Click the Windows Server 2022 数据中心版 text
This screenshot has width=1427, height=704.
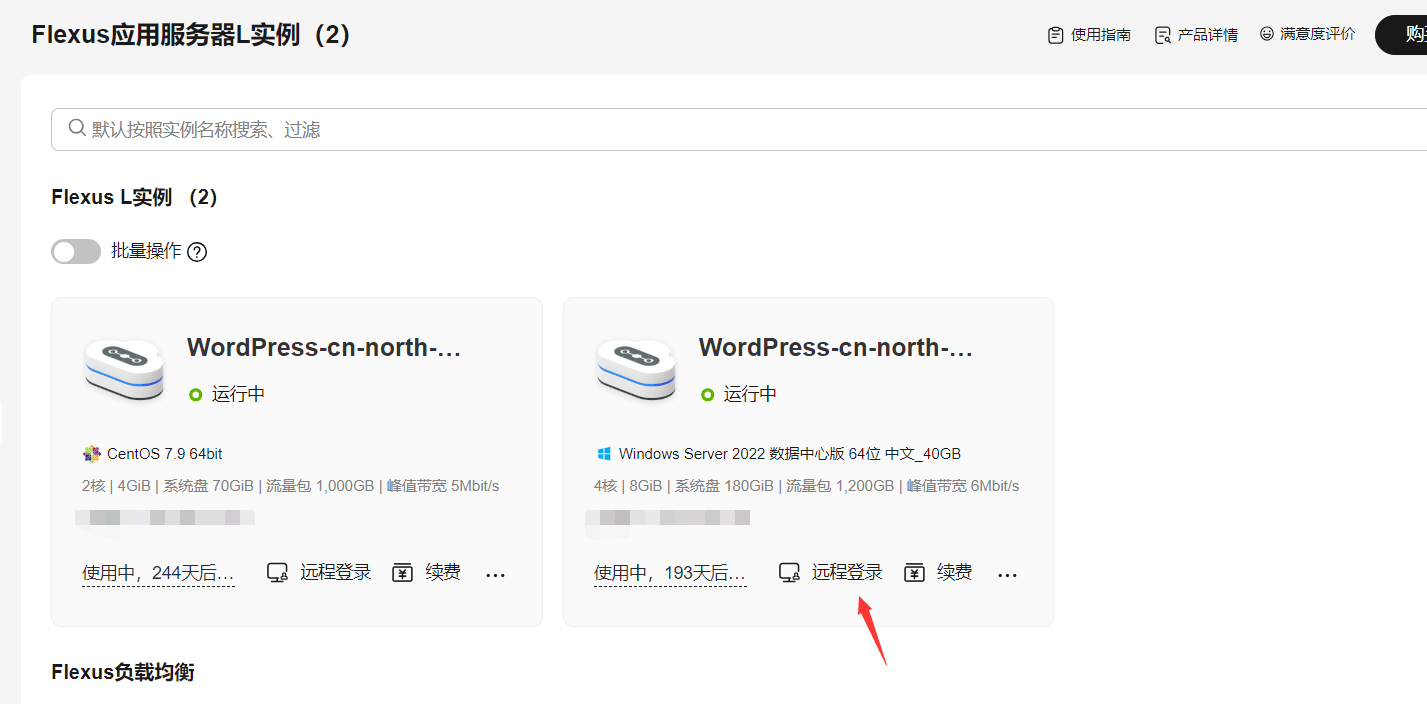coord(790,454)
